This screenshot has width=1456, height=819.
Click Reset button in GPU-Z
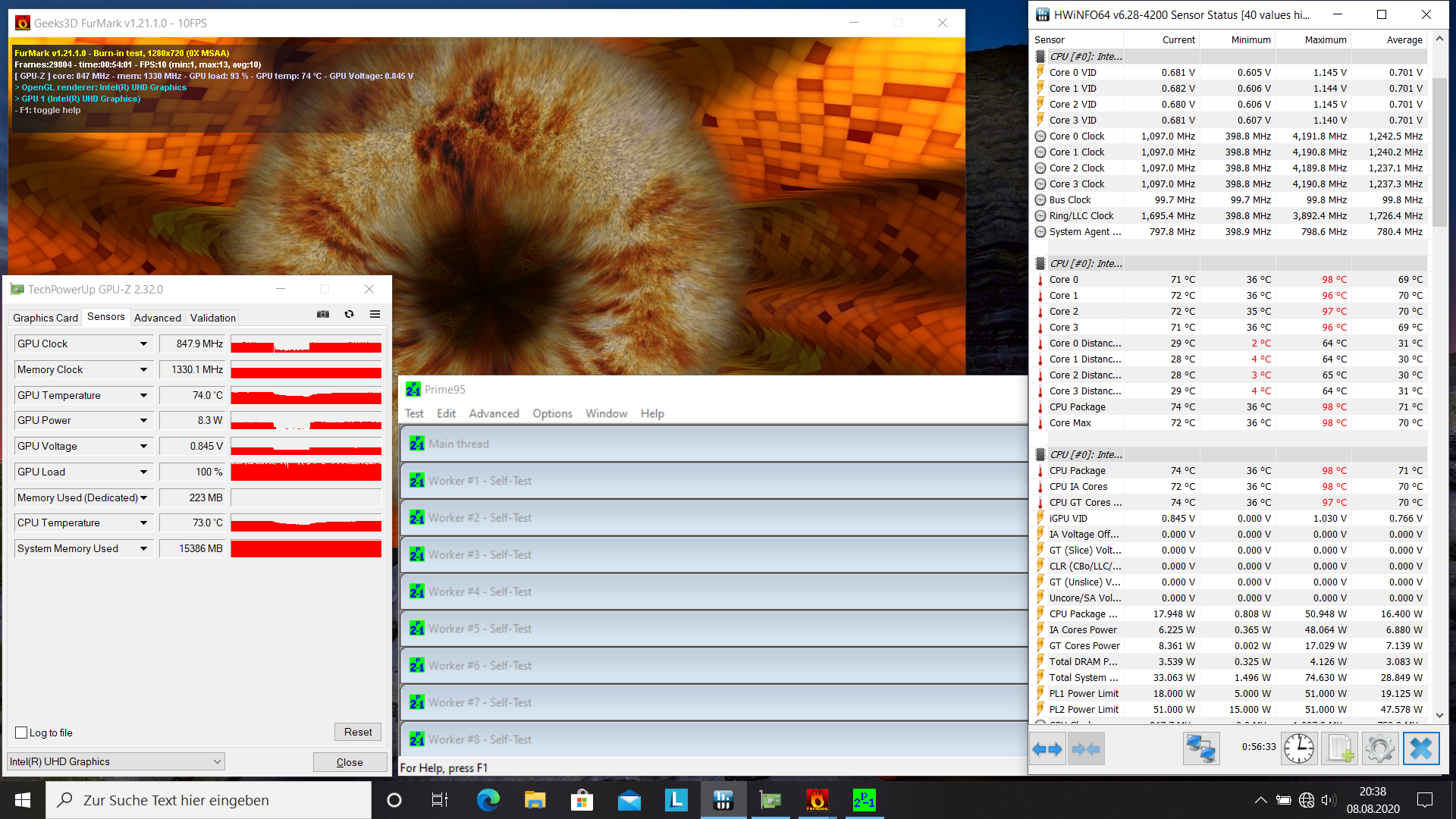[358, 732]
